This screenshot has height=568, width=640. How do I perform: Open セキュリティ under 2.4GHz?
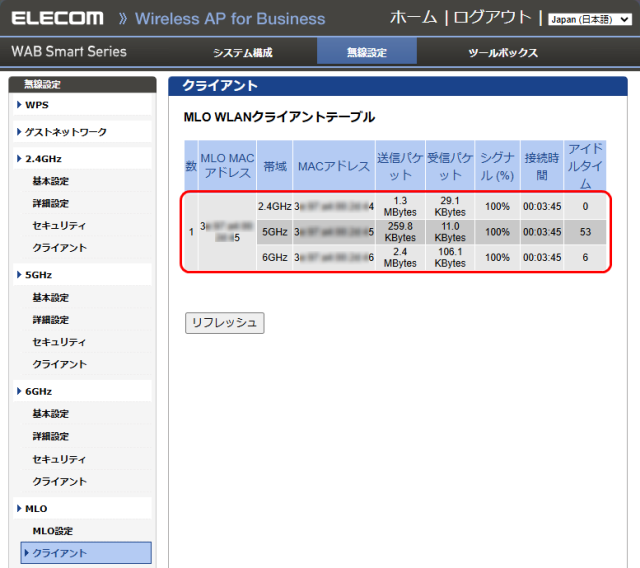tap(59, 226)
